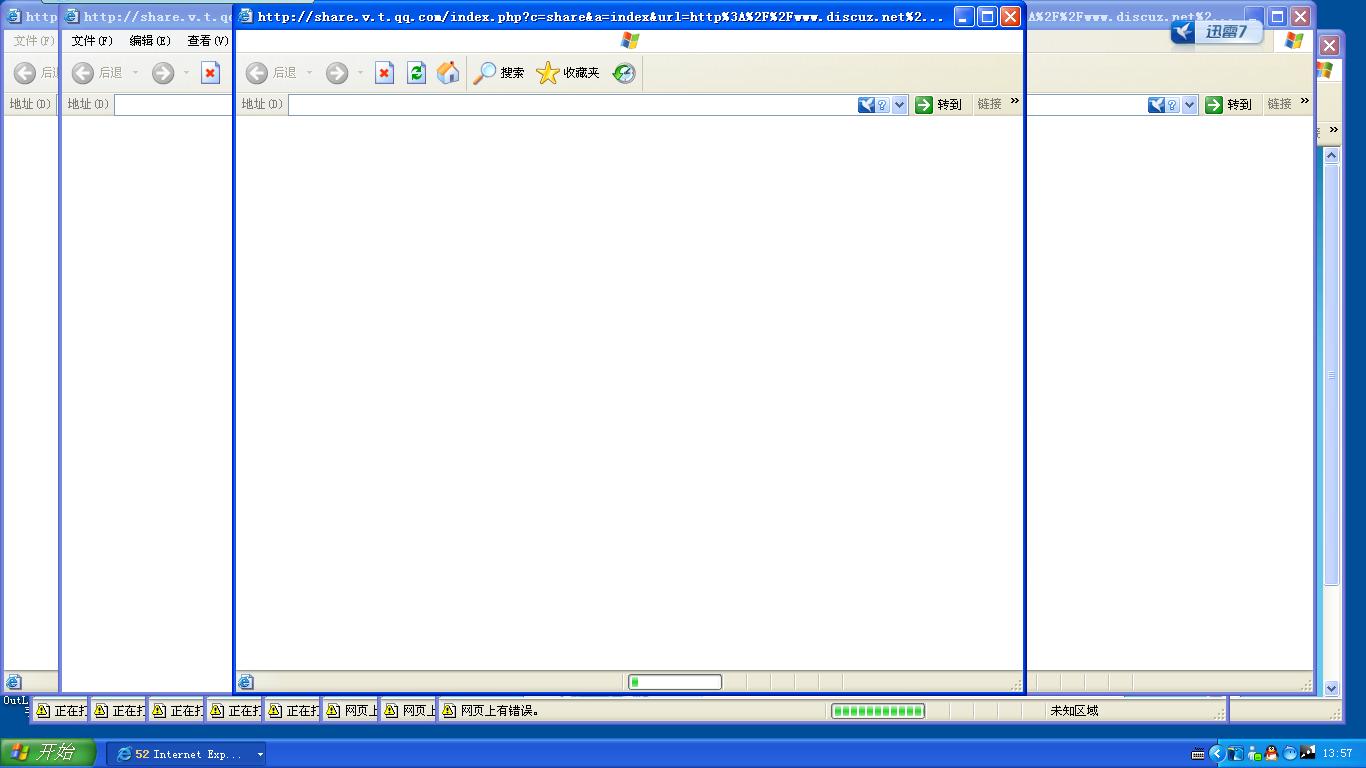Click the green progress bar in bottom status bar
This screenshot has height=768, width=1366.
(878, 711)
